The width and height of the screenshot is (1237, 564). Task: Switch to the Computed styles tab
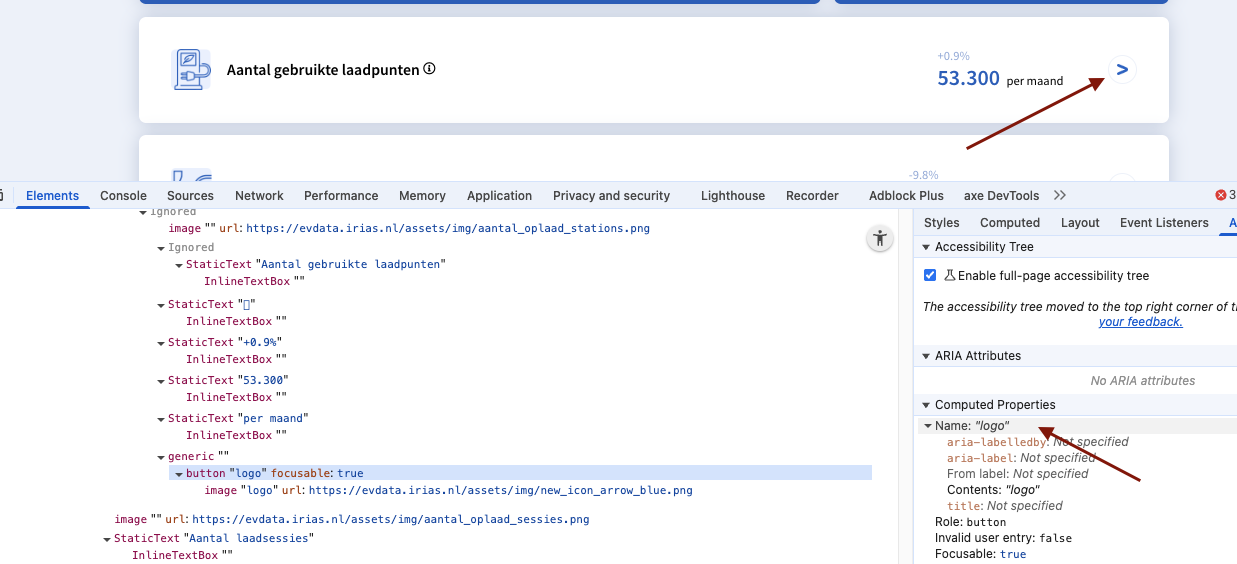point(1009,223)
